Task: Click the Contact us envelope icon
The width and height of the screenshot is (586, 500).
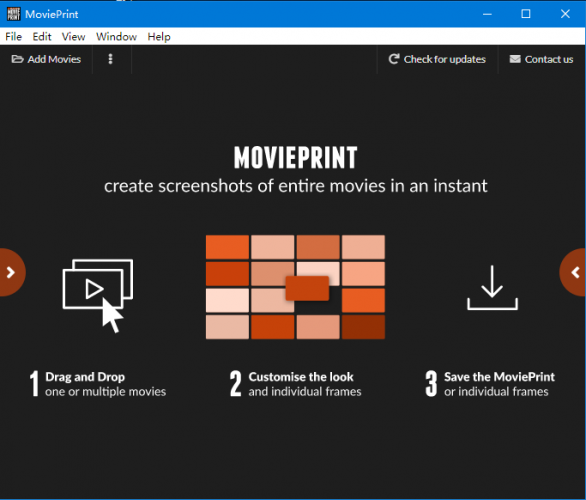Action: (515, 59)
